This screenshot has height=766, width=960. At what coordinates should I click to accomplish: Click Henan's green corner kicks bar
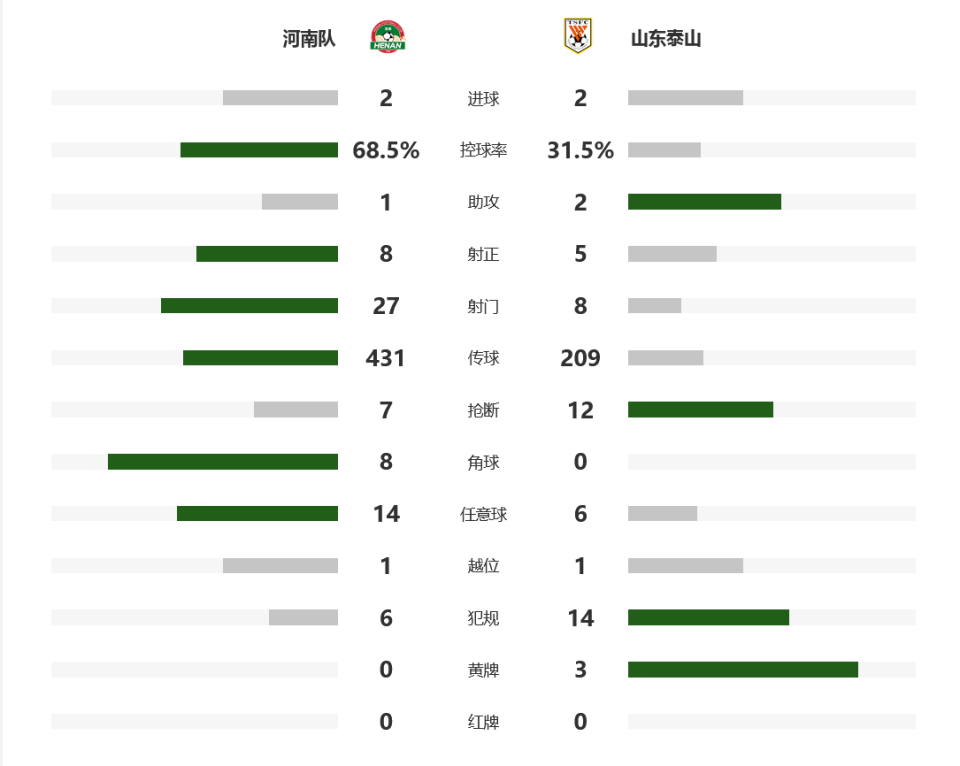pyautogui.click(x=223, y=462)
